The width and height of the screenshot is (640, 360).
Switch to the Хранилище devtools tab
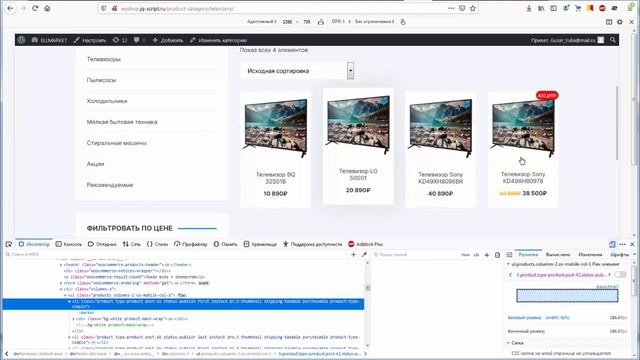coord(260,244)
